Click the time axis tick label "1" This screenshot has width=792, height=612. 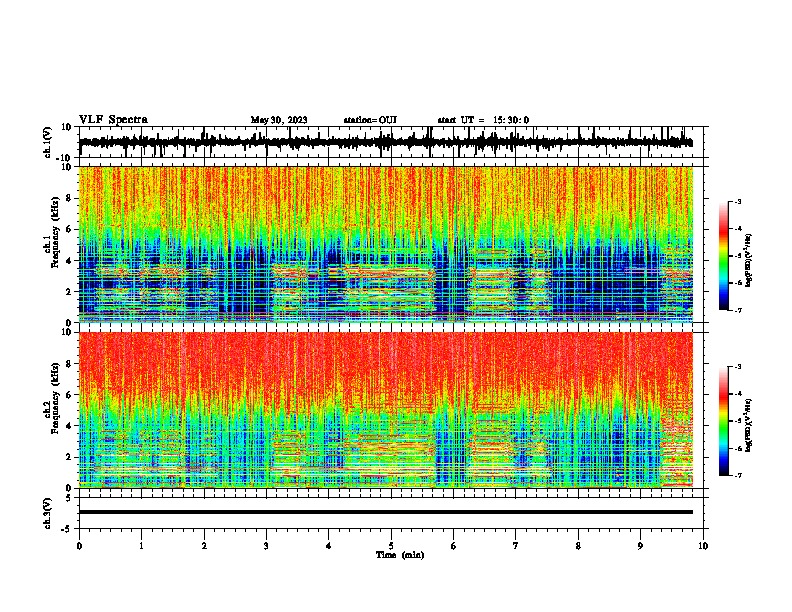point(141,546)
